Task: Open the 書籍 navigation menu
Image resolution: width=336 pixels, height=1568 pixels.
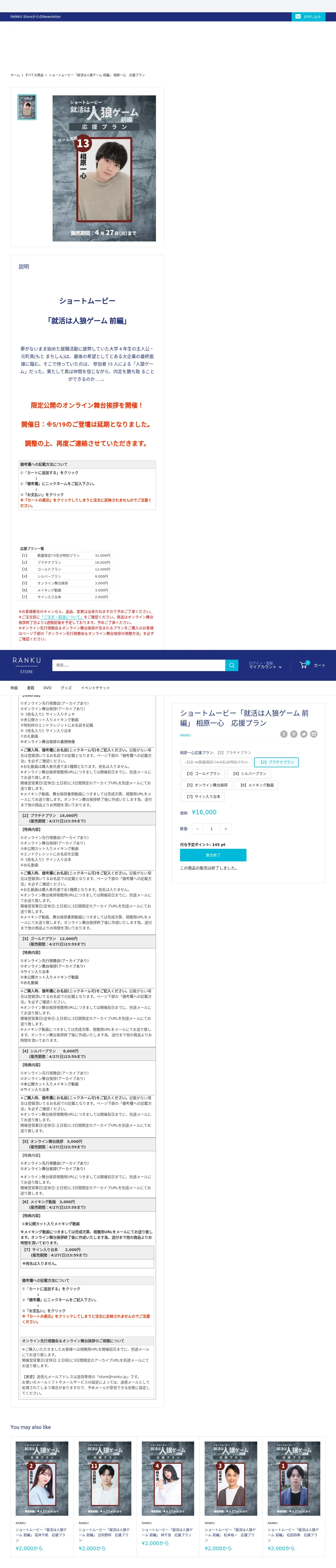Action: click(31, 688)
